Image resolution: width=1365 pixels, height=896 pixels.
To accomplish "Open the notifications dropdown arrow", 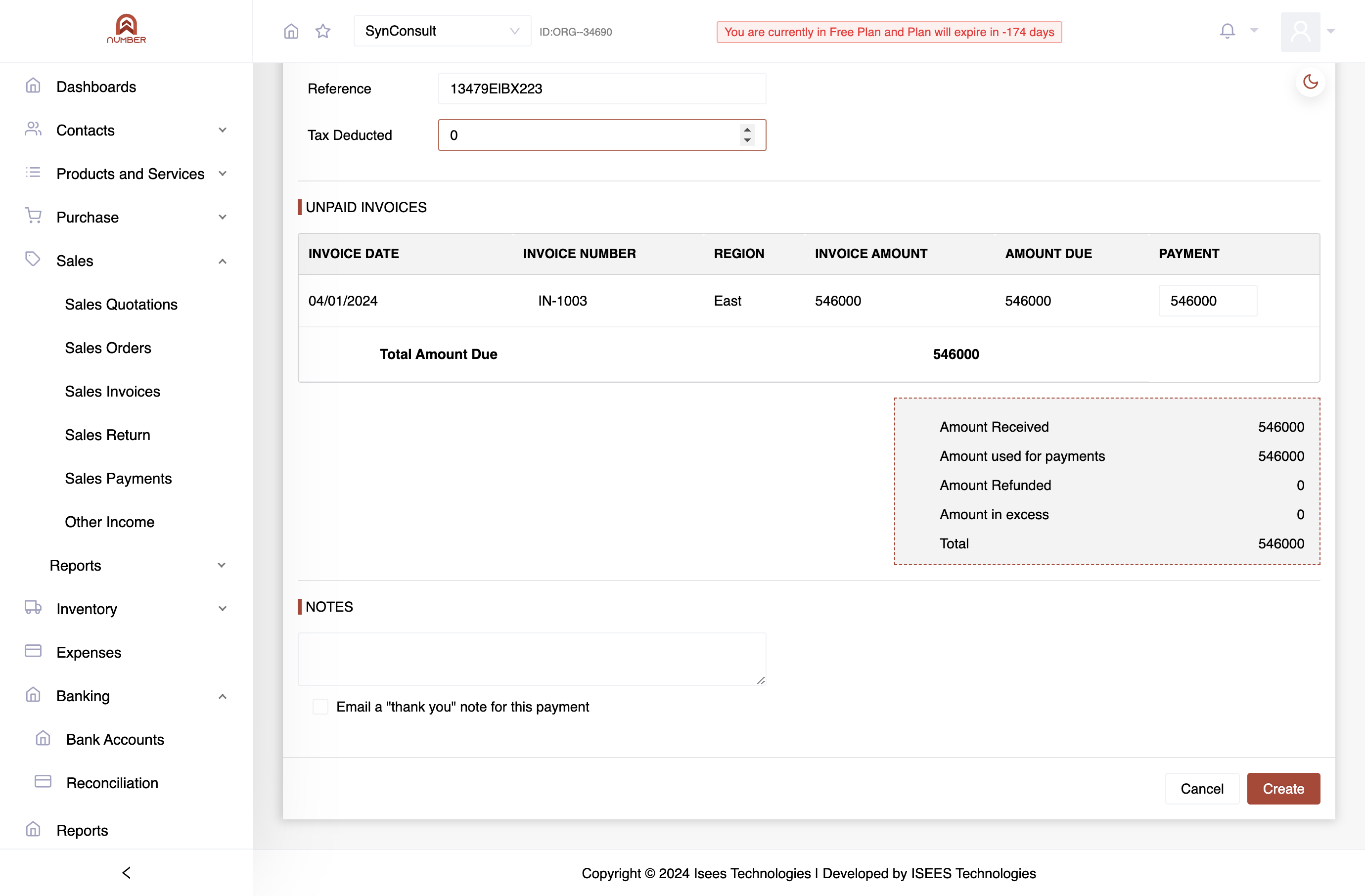I will (x=1254, y=31).
